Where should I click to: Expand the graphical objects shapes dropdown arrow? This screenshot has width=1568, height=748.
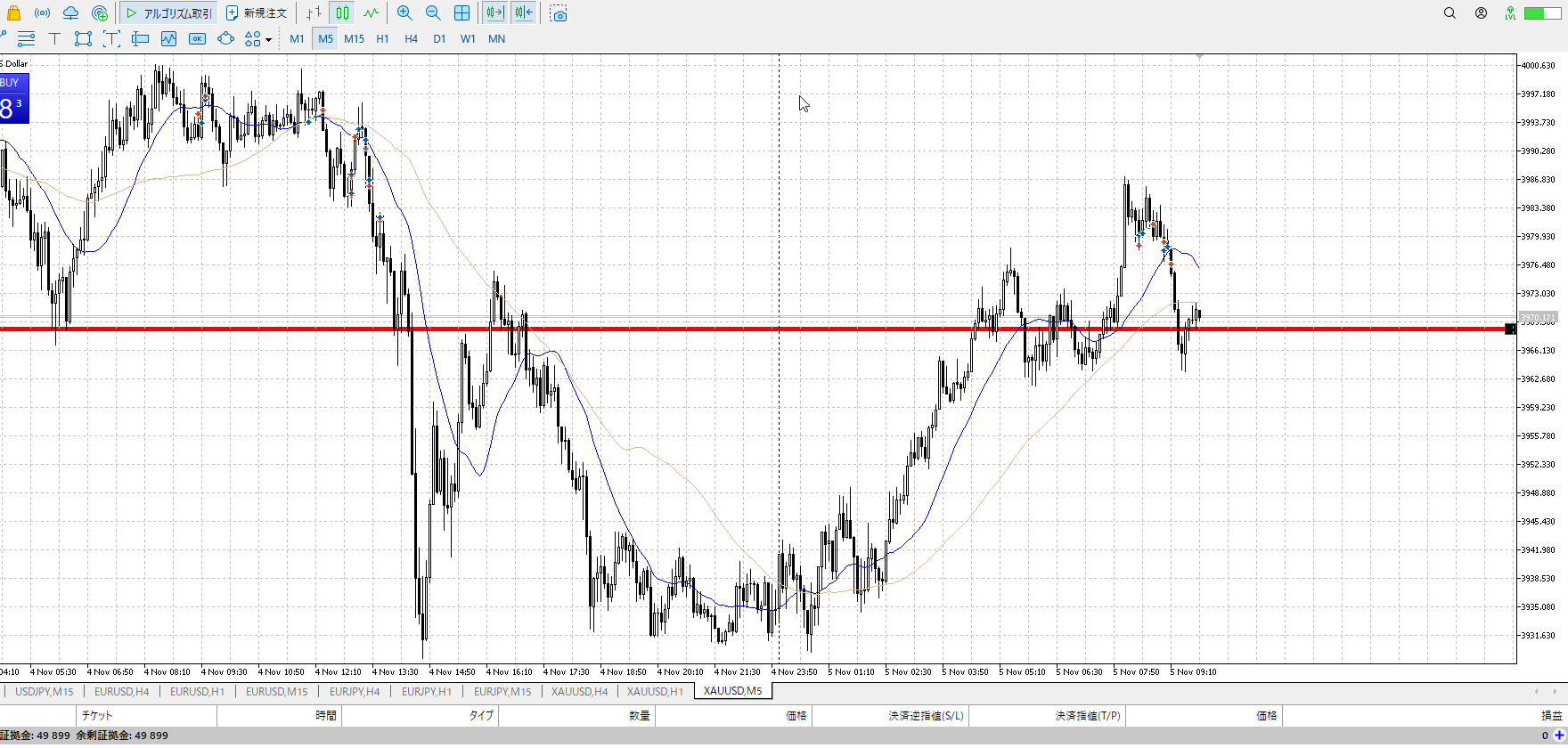tap(268, 39)
